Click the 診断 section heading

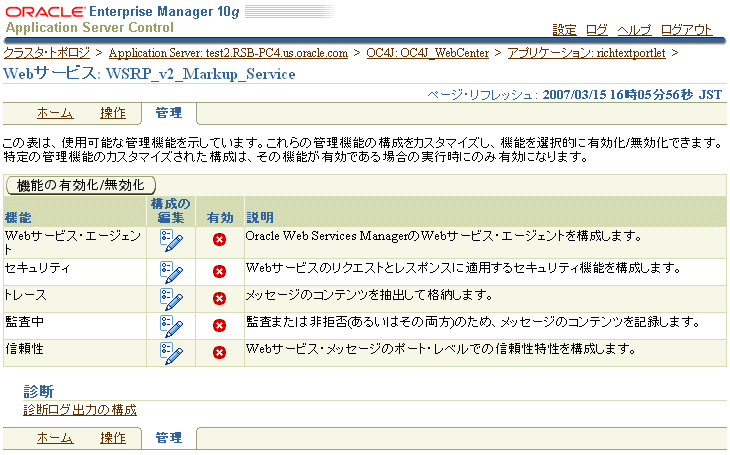coord(39,392)
